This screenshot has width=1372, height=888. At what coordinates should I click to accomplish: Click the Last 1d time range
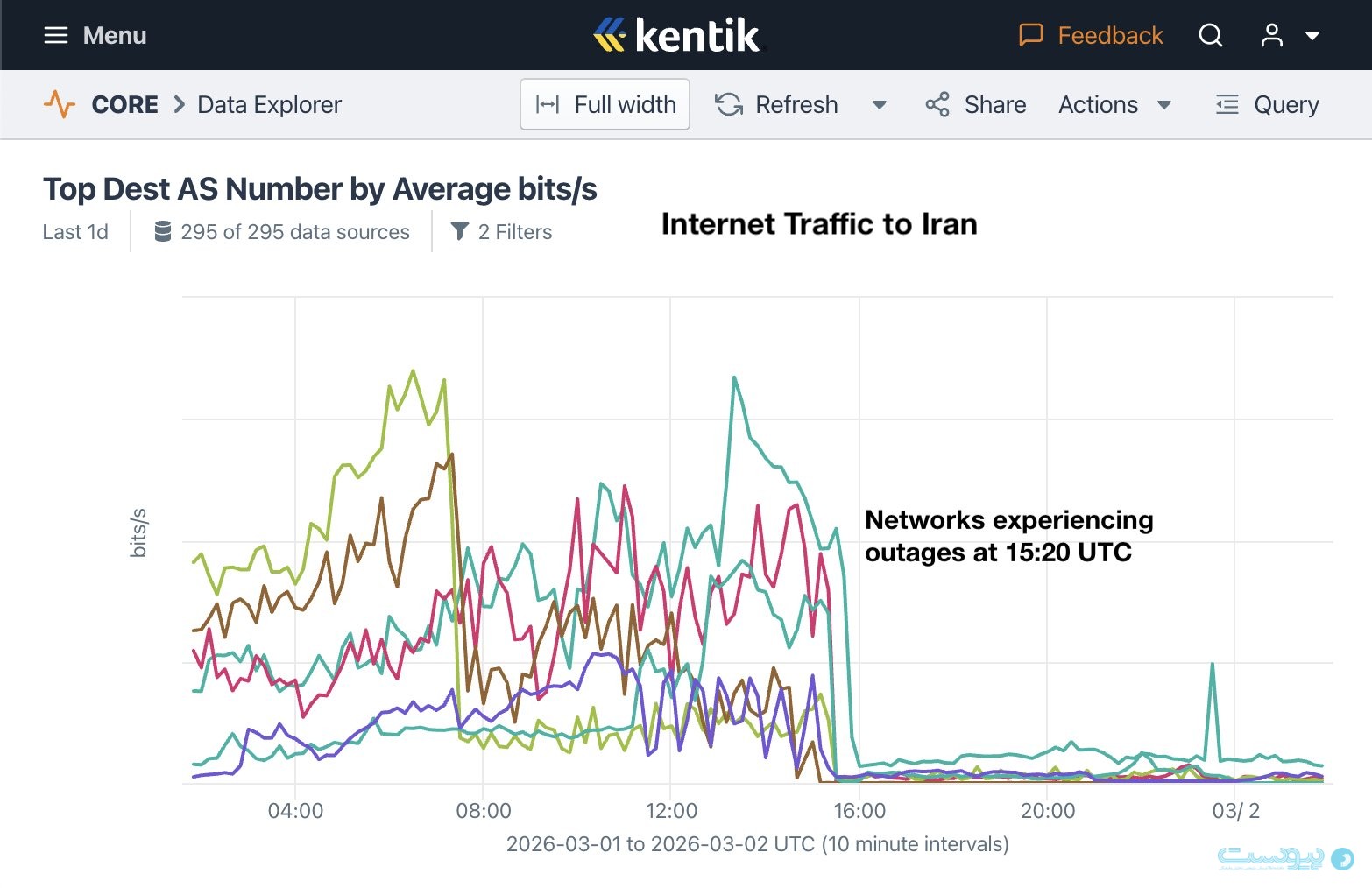[x=75, y=232]
